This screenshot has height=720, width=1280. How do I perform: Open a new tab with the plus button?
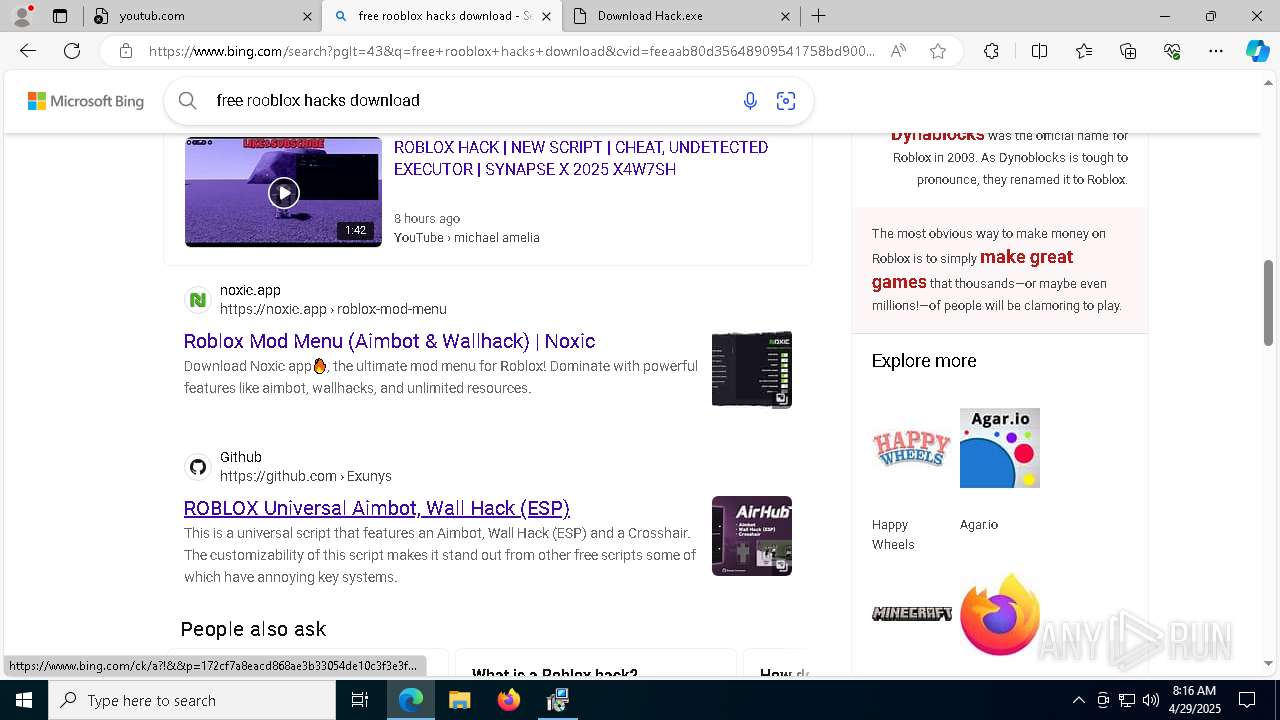(x=818, y=16)
